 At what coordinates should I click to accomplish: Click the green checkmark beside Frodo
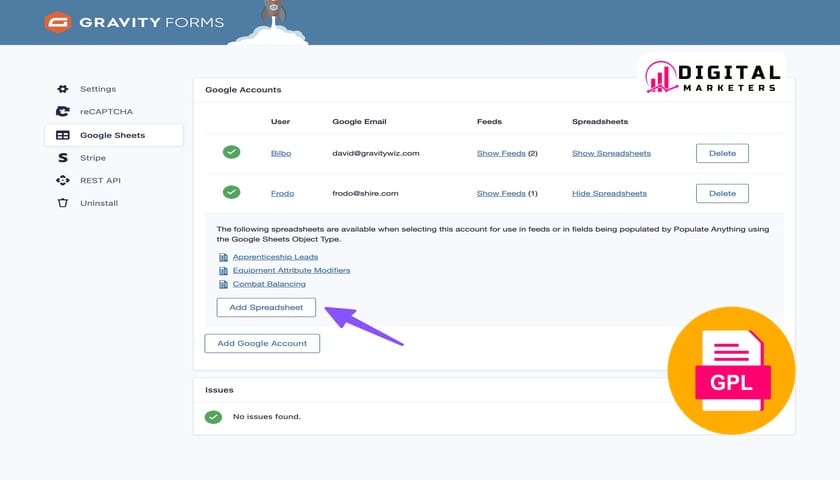point(231,192)
